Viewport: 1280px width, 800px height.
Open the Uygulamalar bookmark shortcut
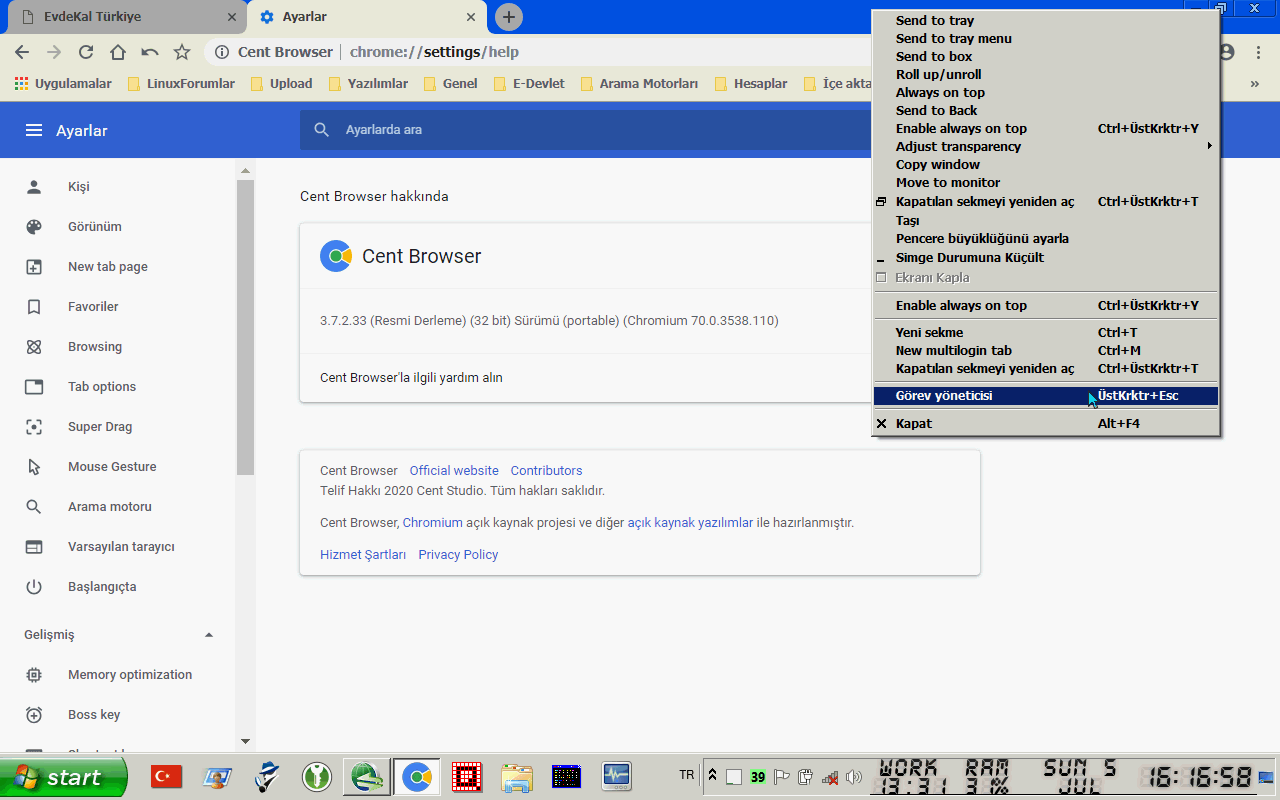(x=63, y=84)
